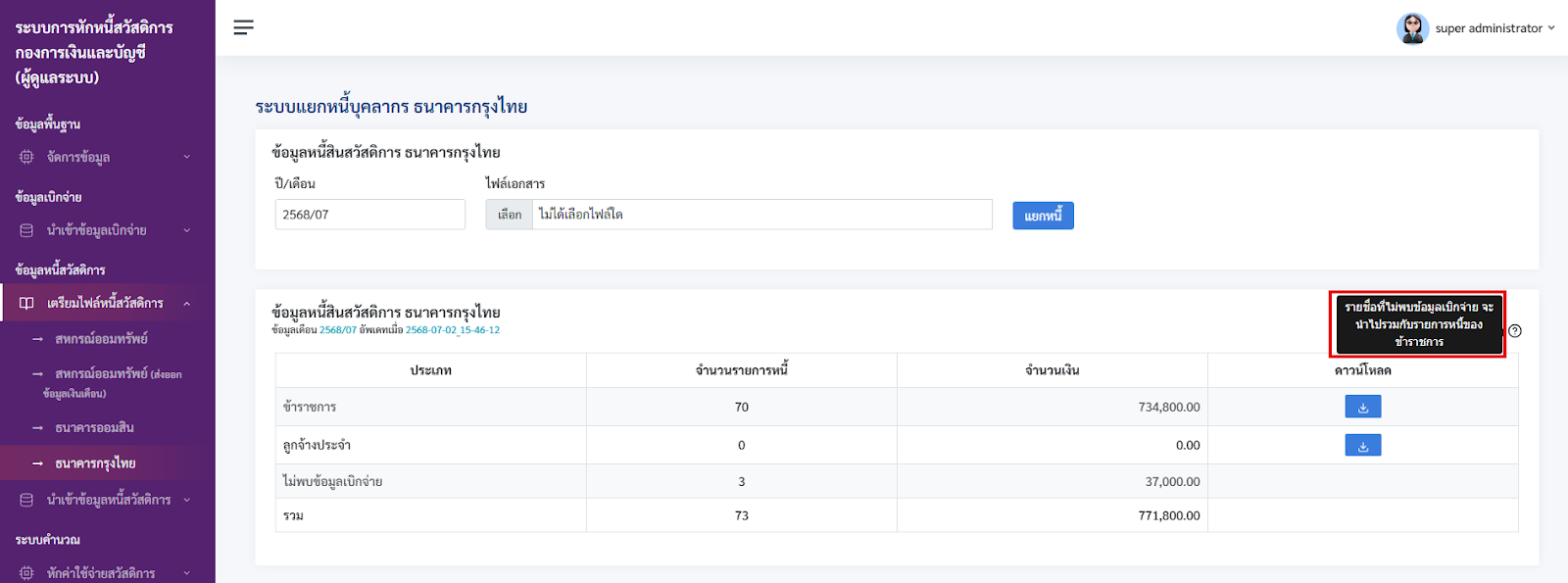1568x583 pixels.
Task: Click the database icon beside "นำเข้าข้อมูลเบิกจ่าย"
Action: pos(26,230)
